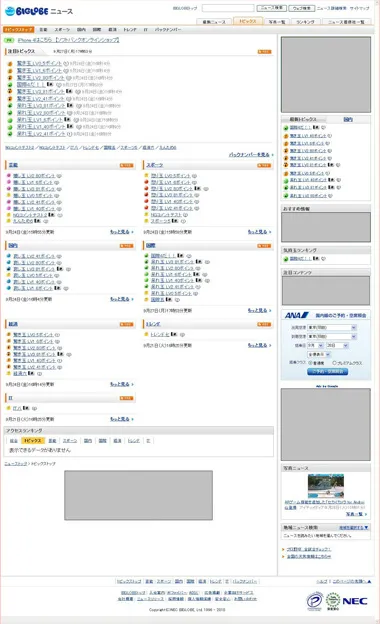
Task: Open the photo news thumbnail image
Action: coord(325,486)
